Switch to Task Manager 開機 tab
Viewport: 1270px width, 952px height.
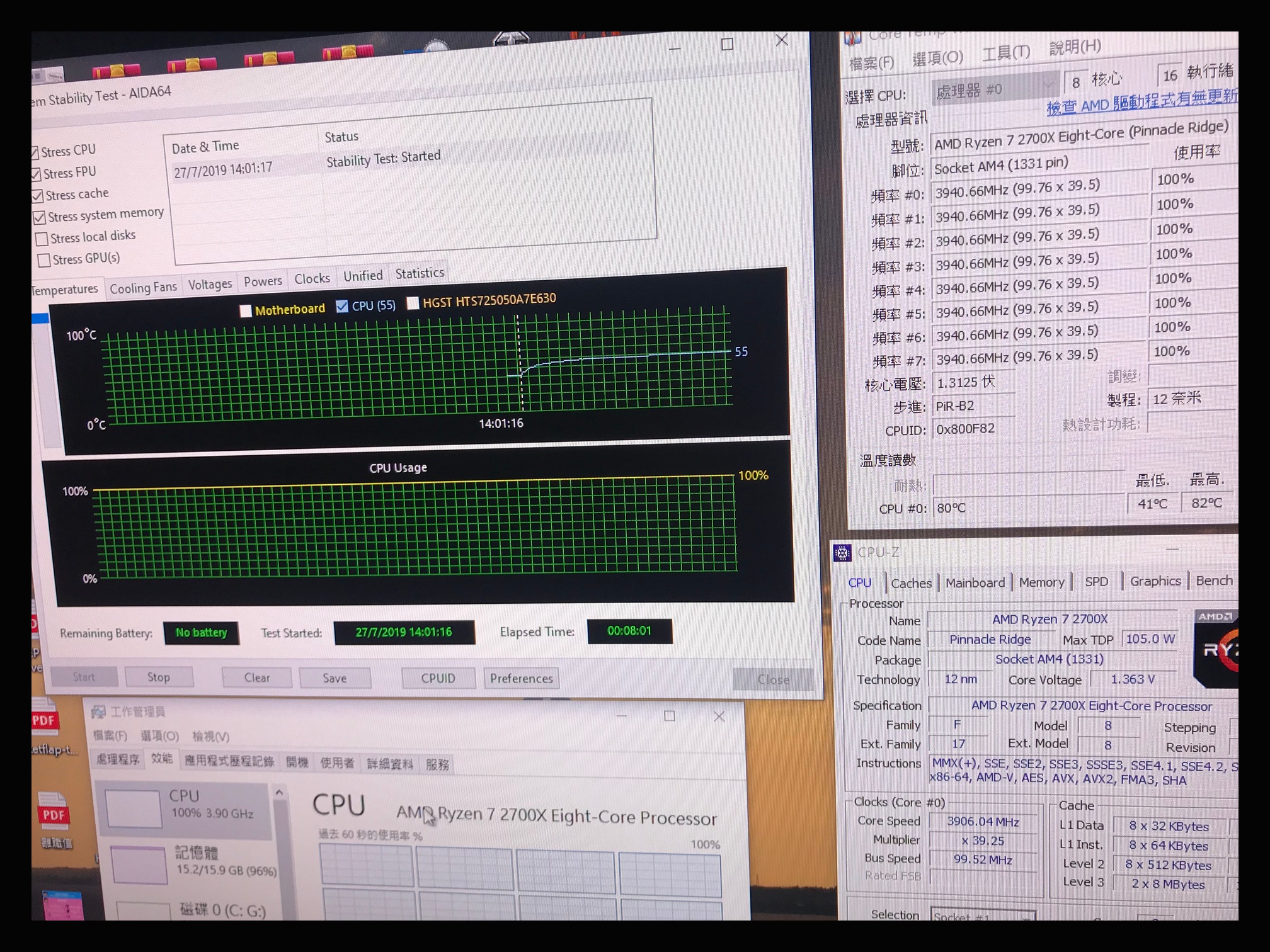(x=297, y=762)
